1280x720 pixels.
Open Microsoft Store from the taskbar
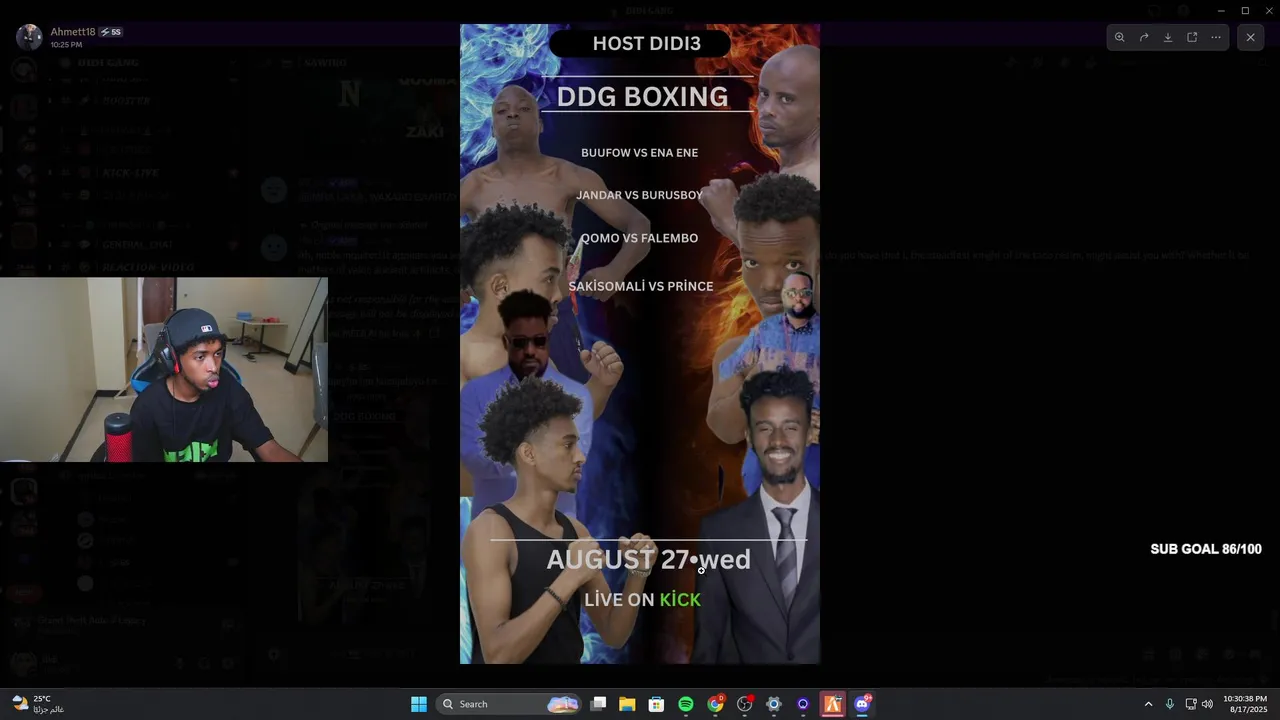tap(656, 704)
